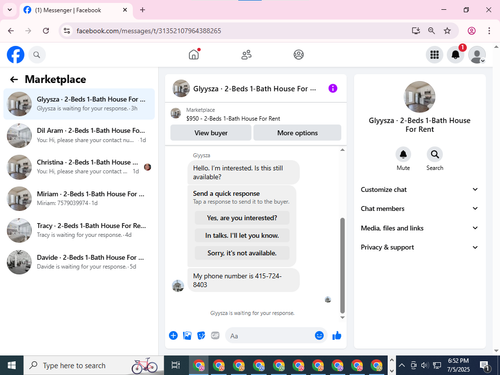The width and height of the screenshot is (500, 375).
Task: Choose a sticker icon in composer
Action: click(201, 335)
